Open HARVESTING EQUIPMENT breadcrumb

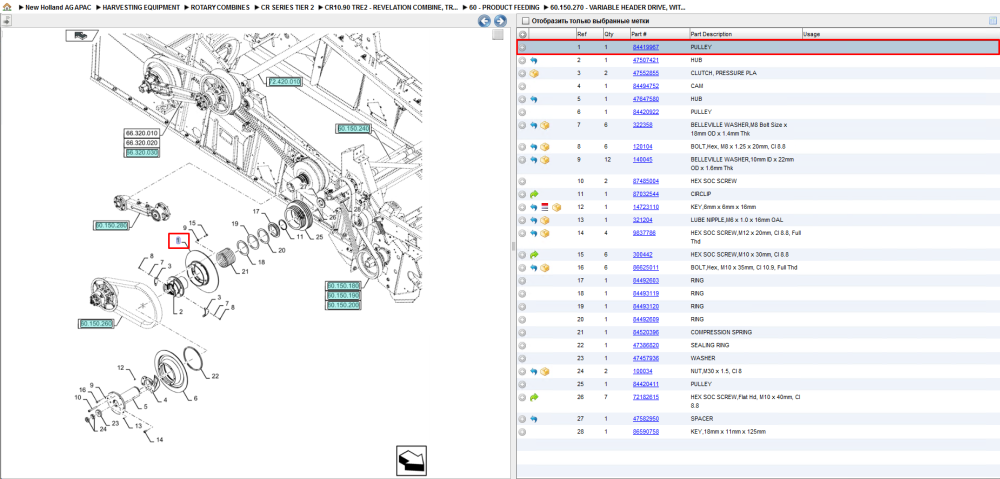(142, 7)
